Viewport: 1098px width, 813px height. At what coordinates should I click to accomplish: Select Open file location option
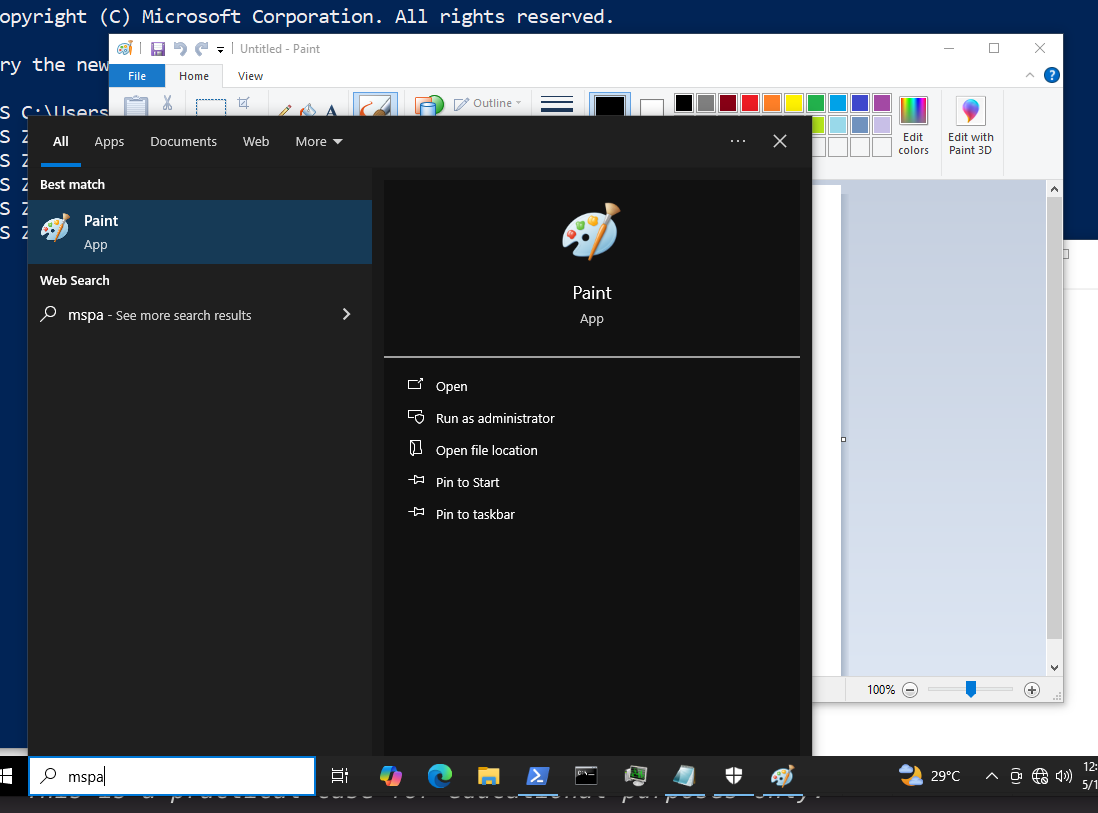click(x=486, y=450)
